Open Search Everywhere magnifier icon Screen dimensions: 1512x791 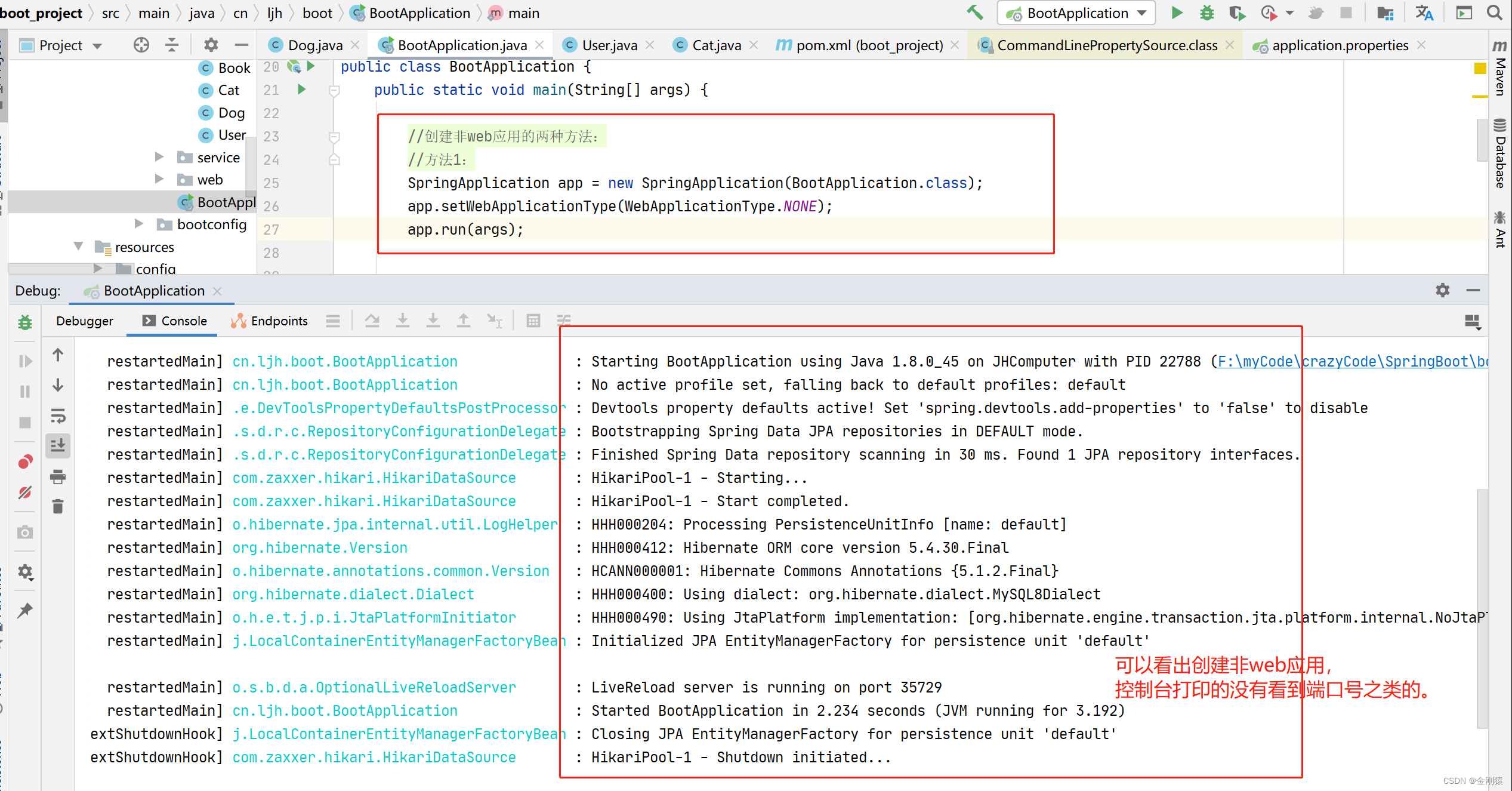(x=1495, y=13)
